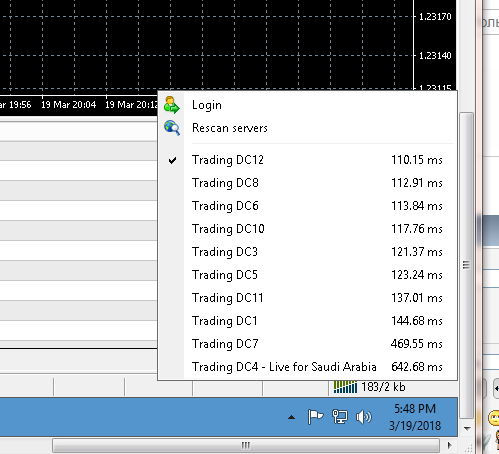Click the connection status bars icon
Viewport: 499px width, 454px height.
pos(345,387)
